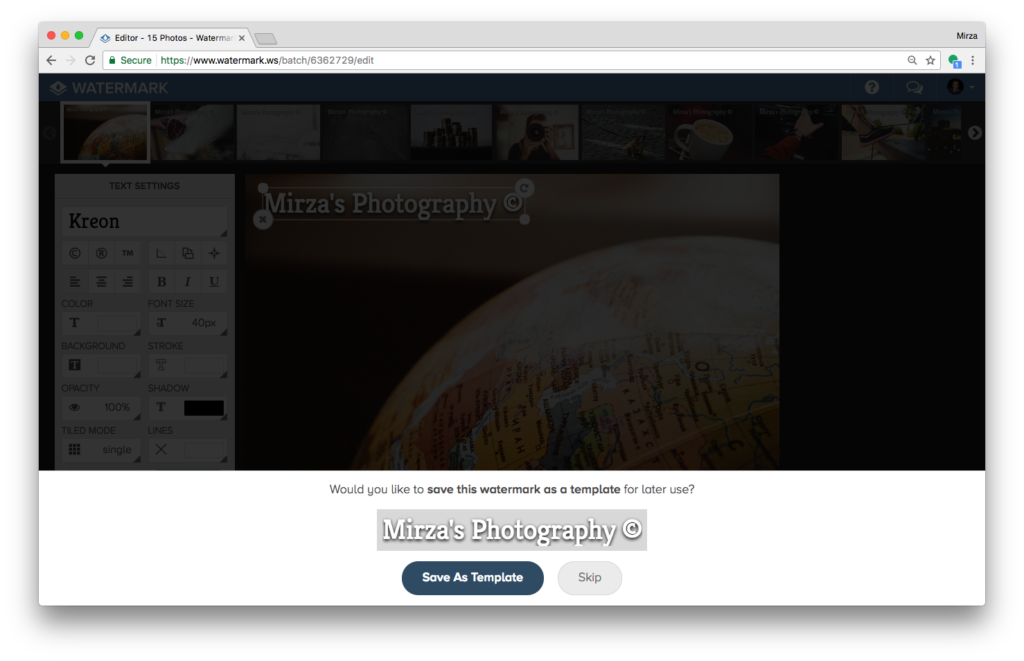The image size is (1024, 661).
Task: Open the user avatar menu in header
Action: tap(960, 87)
